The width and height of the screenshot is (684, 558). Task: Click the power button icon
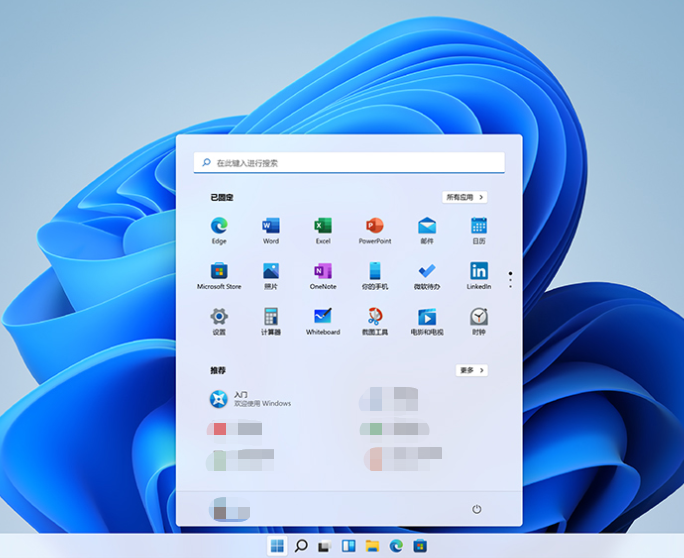[x=476, y=509]
